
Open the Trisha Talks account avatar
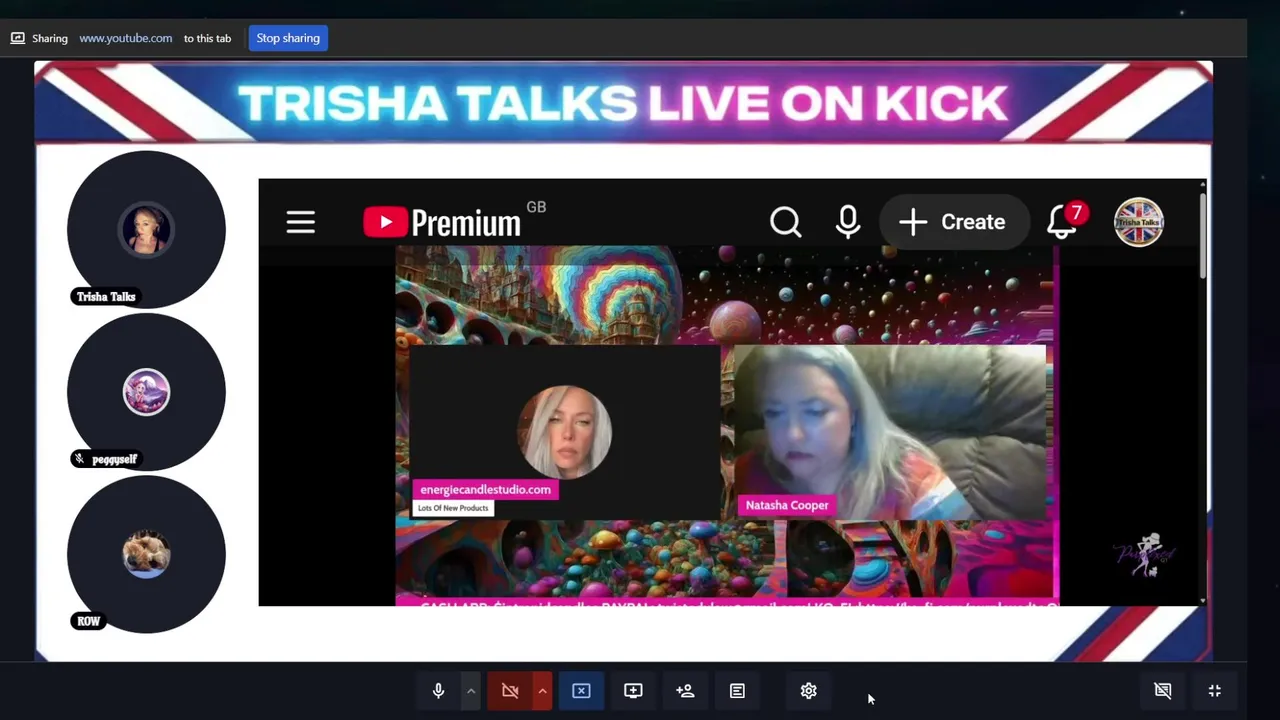tap(1139, 222)
